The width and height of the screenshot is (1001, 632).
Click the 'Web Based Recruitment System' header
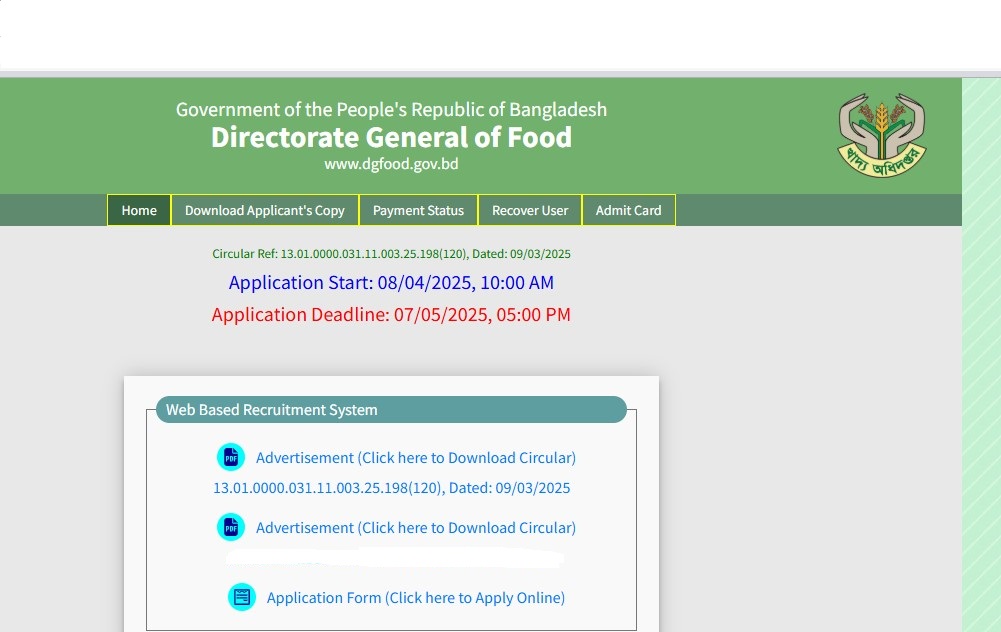[x=391, y=409]
